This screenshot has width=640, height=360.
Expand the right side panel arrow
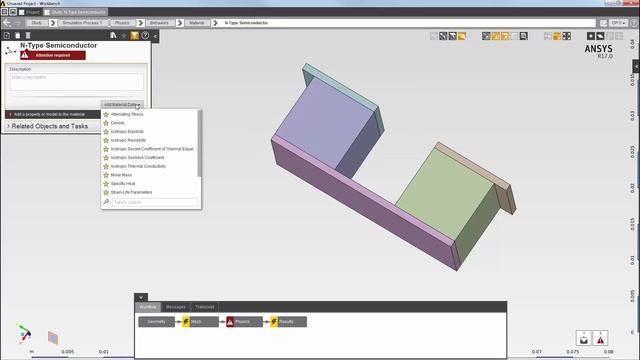pyautogui.click(x=636, y=67)
